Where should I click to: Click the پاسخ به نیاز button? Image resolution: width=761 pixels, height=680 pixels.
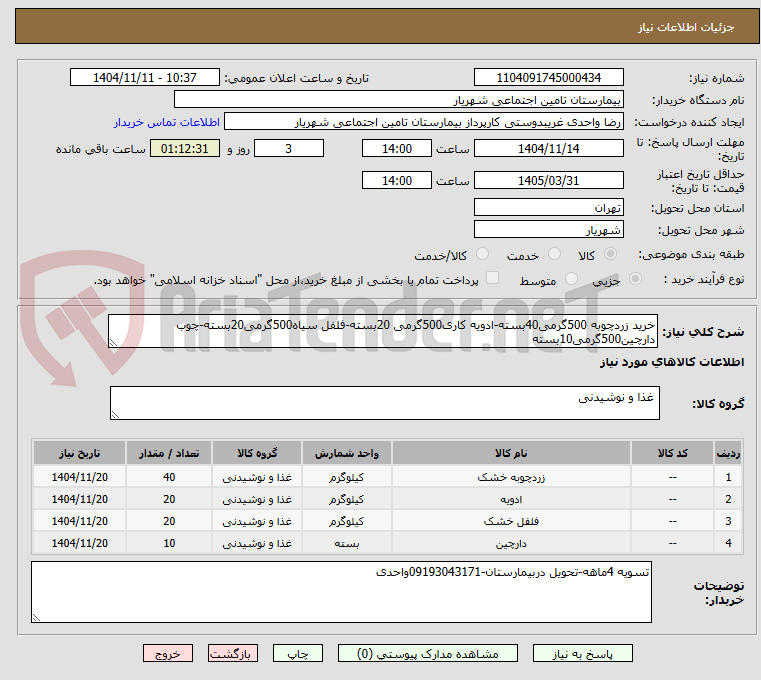coord(582,653)
